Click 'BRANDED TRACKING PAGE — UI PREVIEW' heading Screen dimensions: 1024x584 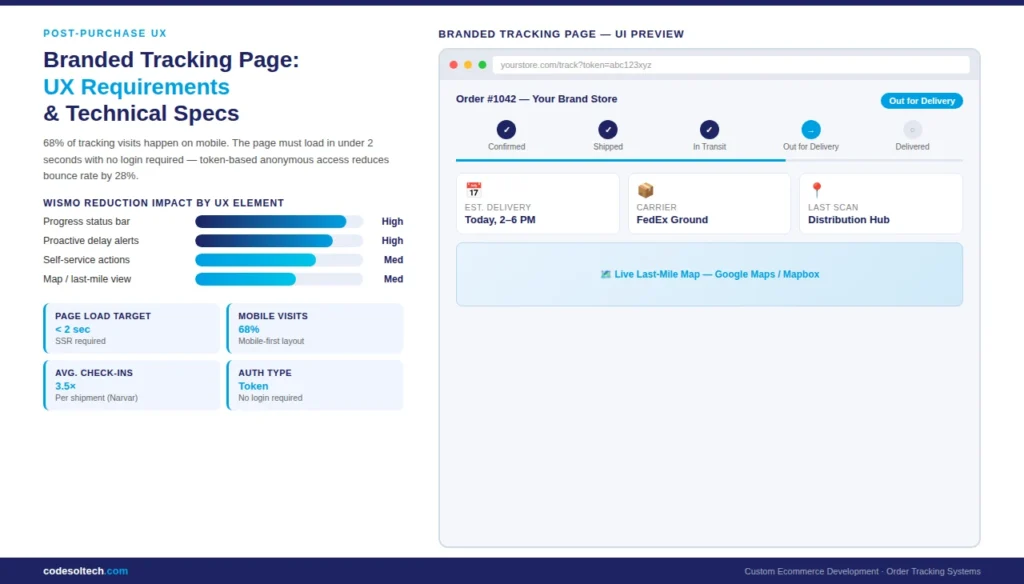pyautogui.click(x=561, y=34)
